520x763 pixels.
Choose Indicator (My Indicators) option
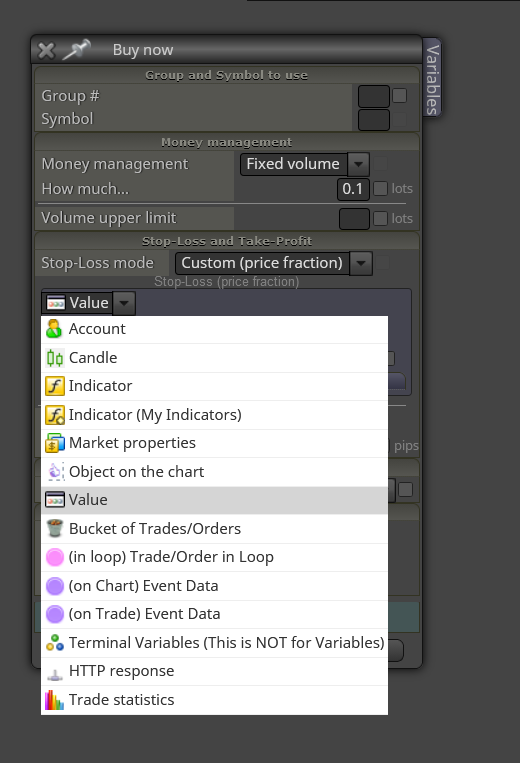(215, 415)
